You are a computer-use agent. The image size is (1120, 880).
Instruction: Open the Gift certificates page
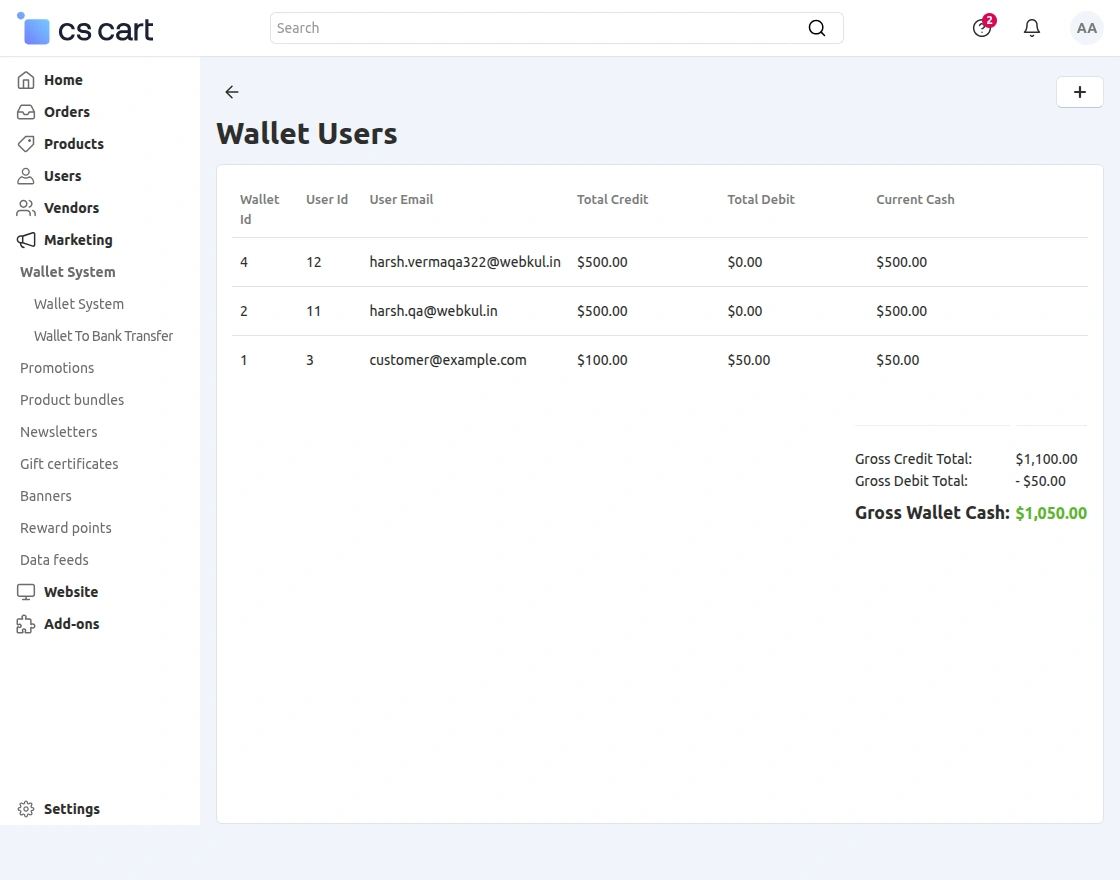[68, 463]
